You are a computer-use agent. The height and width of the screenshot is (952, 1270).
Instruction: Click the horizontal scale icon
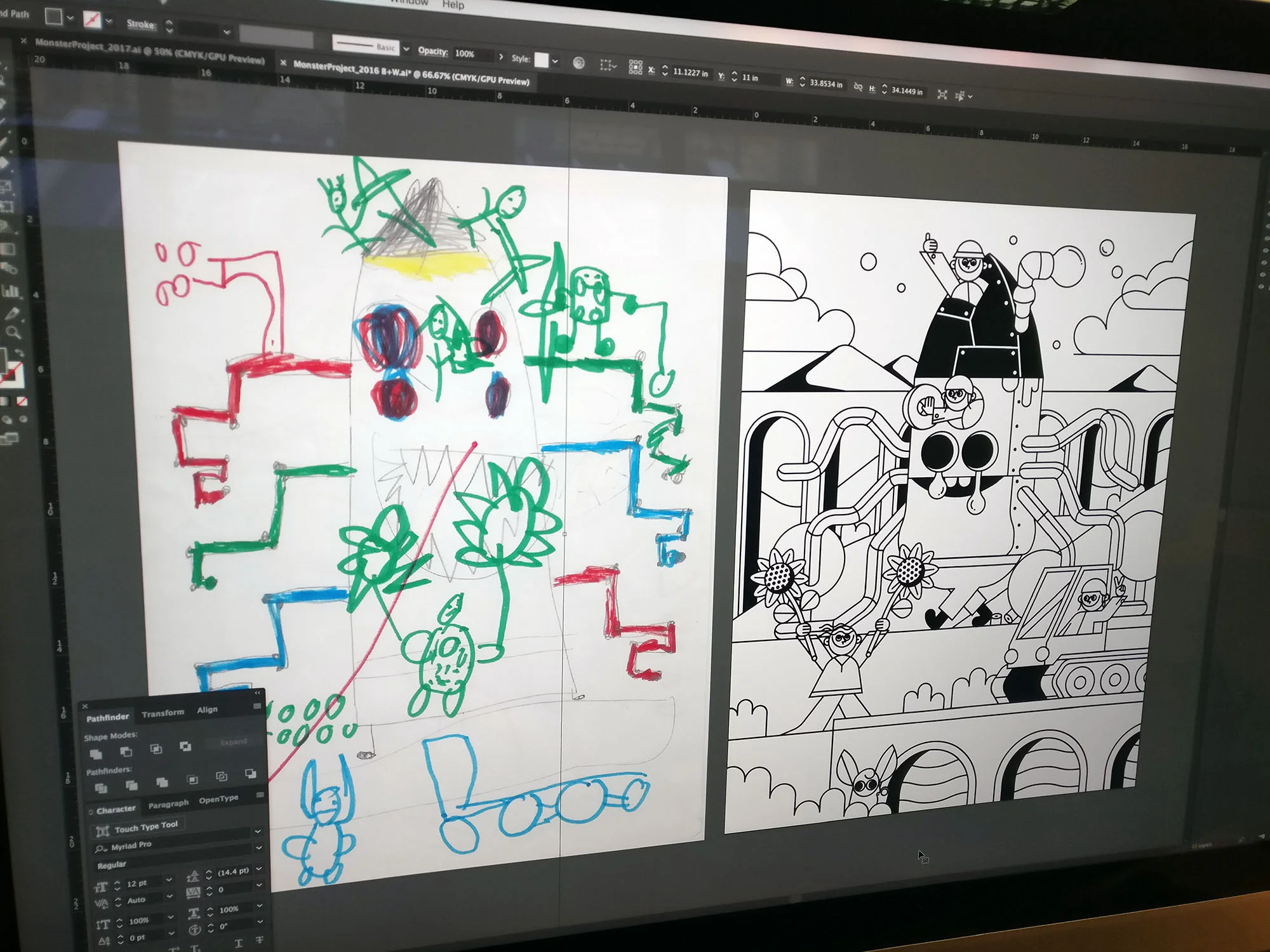(x=194, y=913)
